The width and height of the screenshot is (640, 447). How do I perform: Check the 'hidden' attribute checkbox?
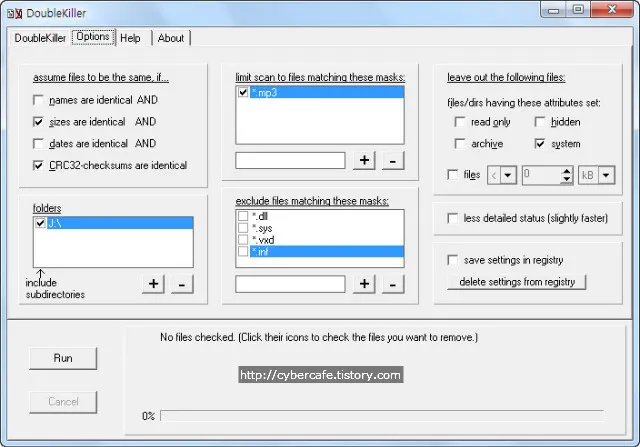(x=540, y=122)
